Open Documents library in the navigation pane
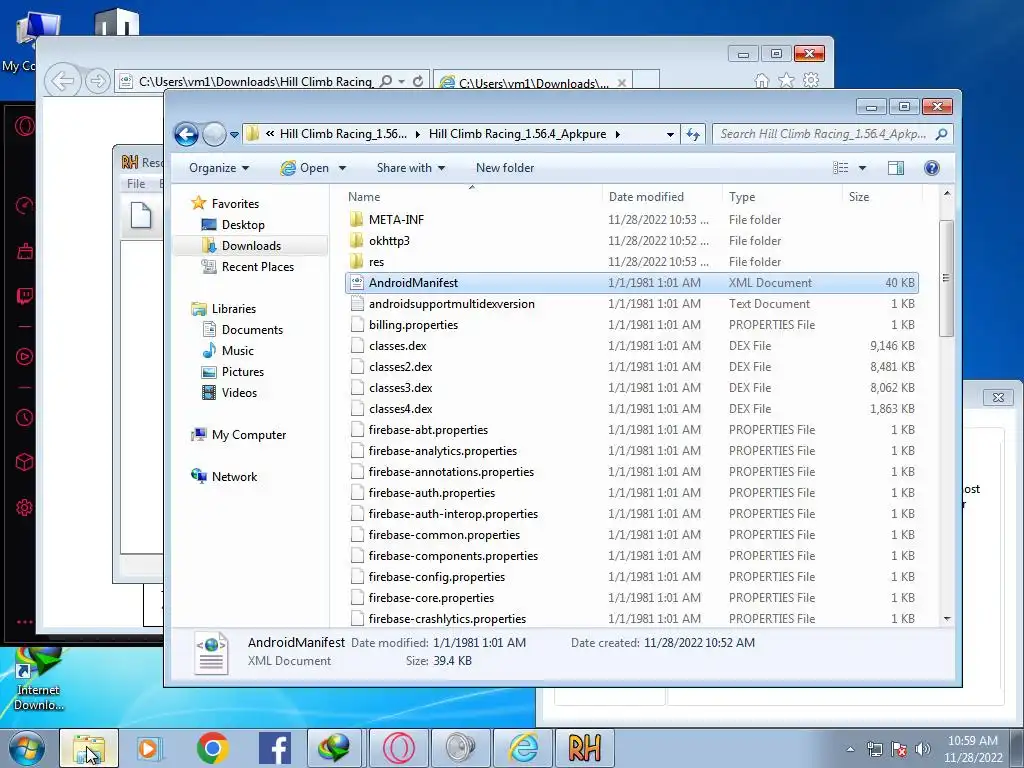 tap(252, 330)
